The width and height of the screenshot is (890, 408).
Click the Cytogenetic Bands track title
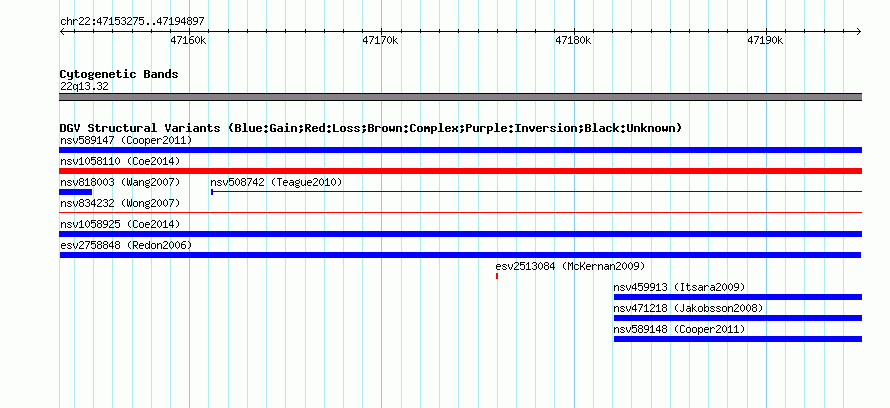pos(119,74)
